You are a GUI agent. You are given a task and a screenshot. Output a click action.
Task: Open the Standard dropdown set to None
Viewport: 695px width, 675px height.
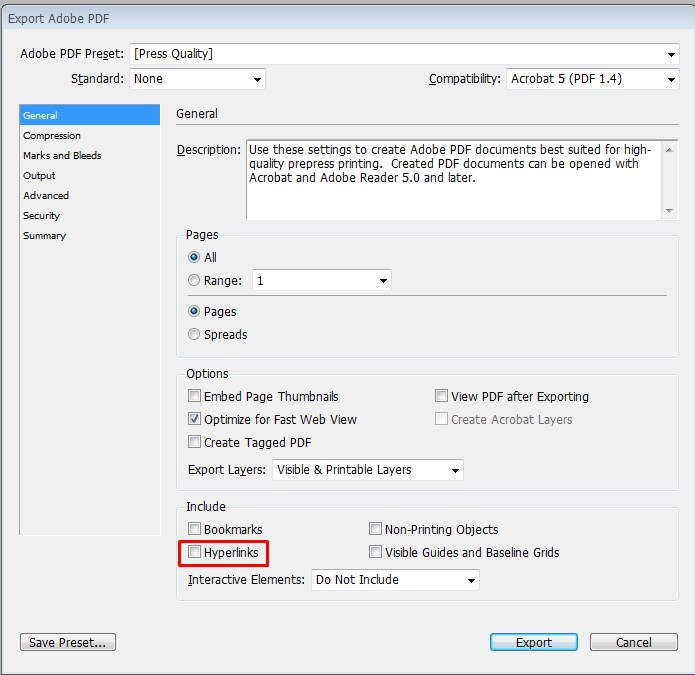[197, 79]
